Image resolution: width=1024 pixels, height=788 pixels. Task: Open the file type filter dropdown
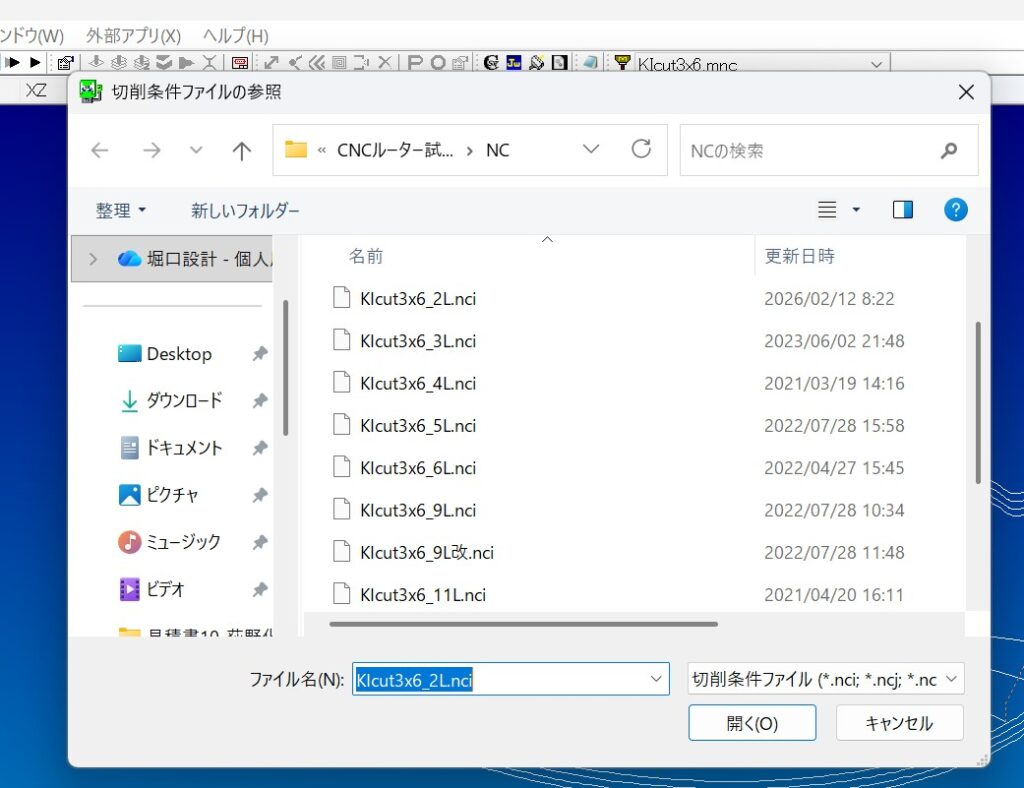pyautogui.click(x=826, y=679)
